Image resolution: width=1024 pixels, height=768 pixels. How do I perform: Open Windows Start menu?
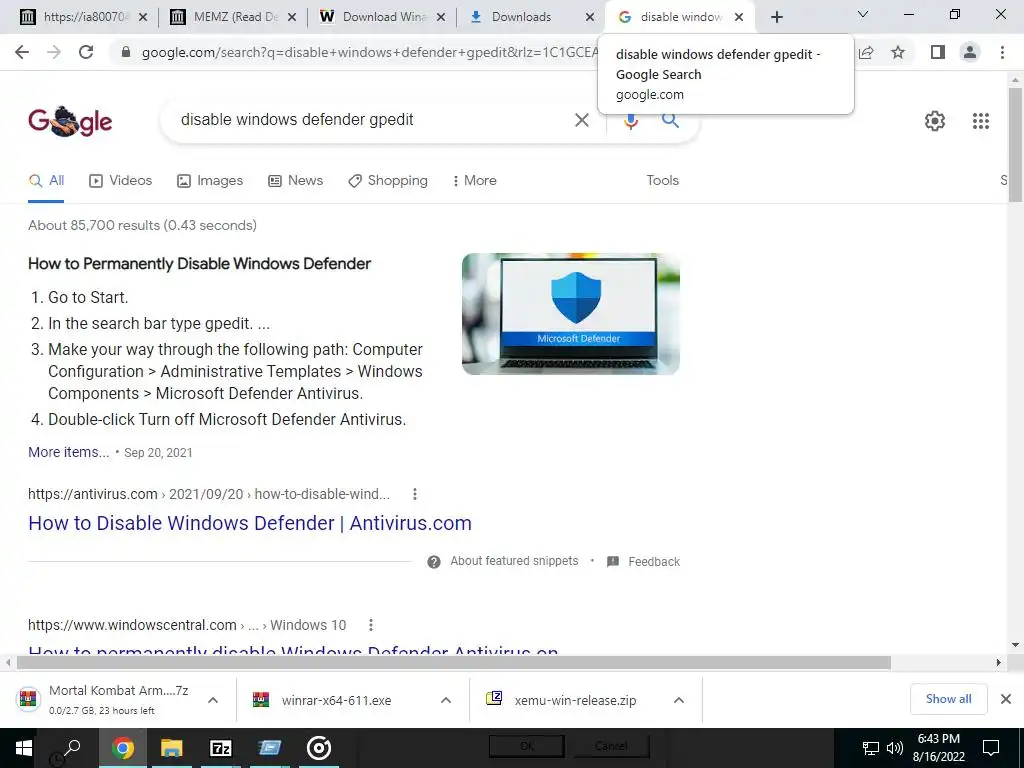(24, 748)
